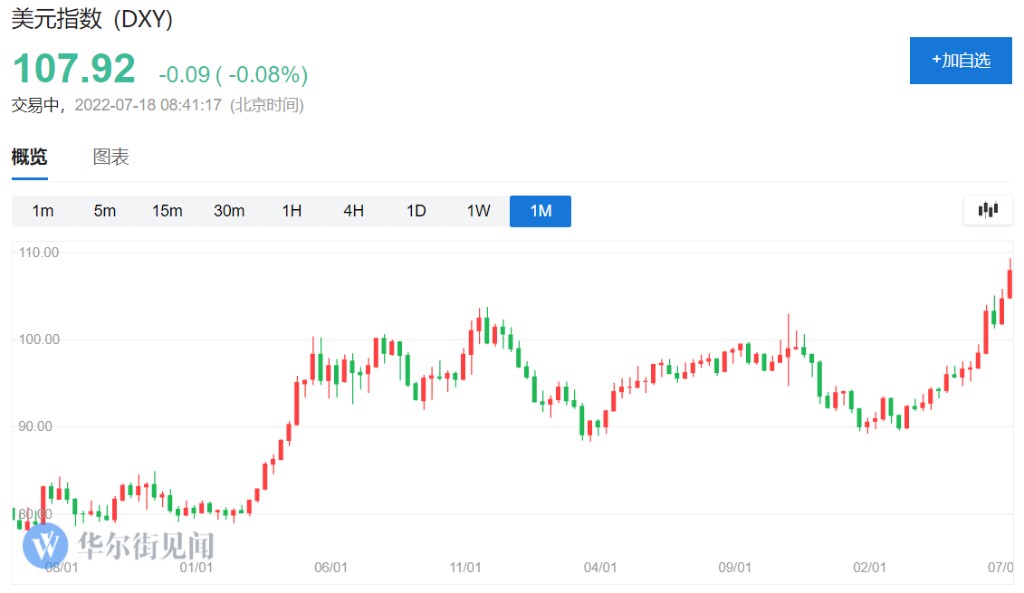Set chart interval to 1W
Viewport: 1024px width, 593px height.
(478, 211)
